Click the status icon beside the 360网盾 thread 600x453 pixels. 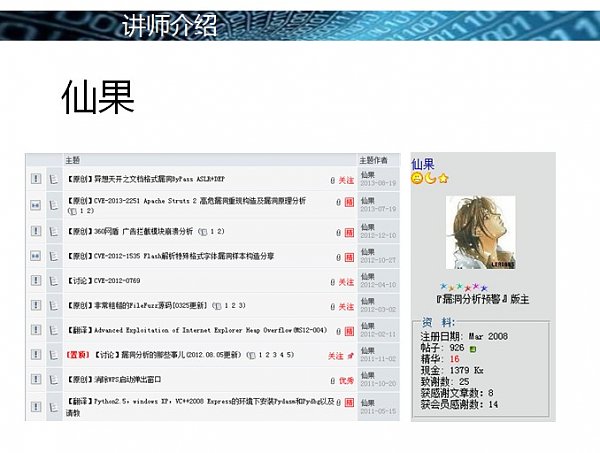[36, 231]
